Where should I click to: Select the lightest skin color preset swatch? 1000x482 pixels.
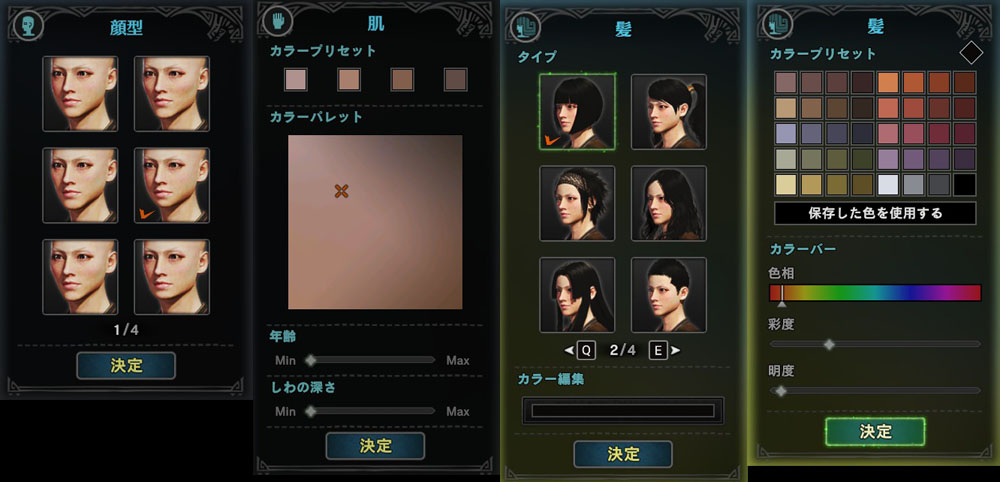coord(296,80)
